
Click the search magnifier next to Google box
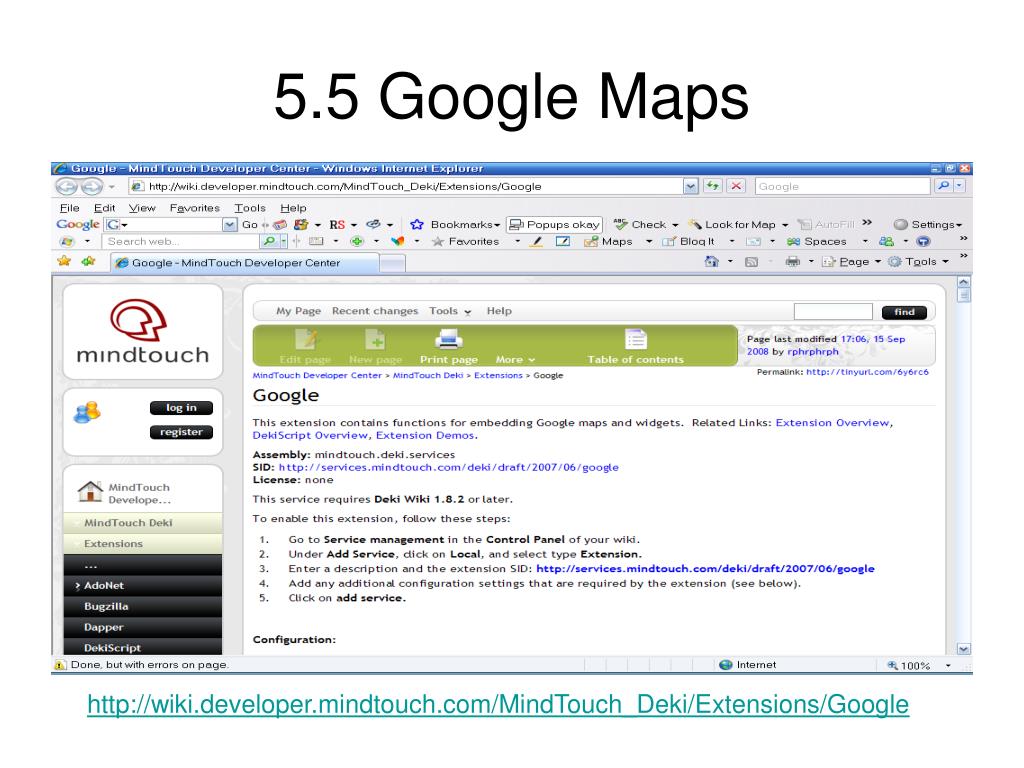tap(944, 186)
